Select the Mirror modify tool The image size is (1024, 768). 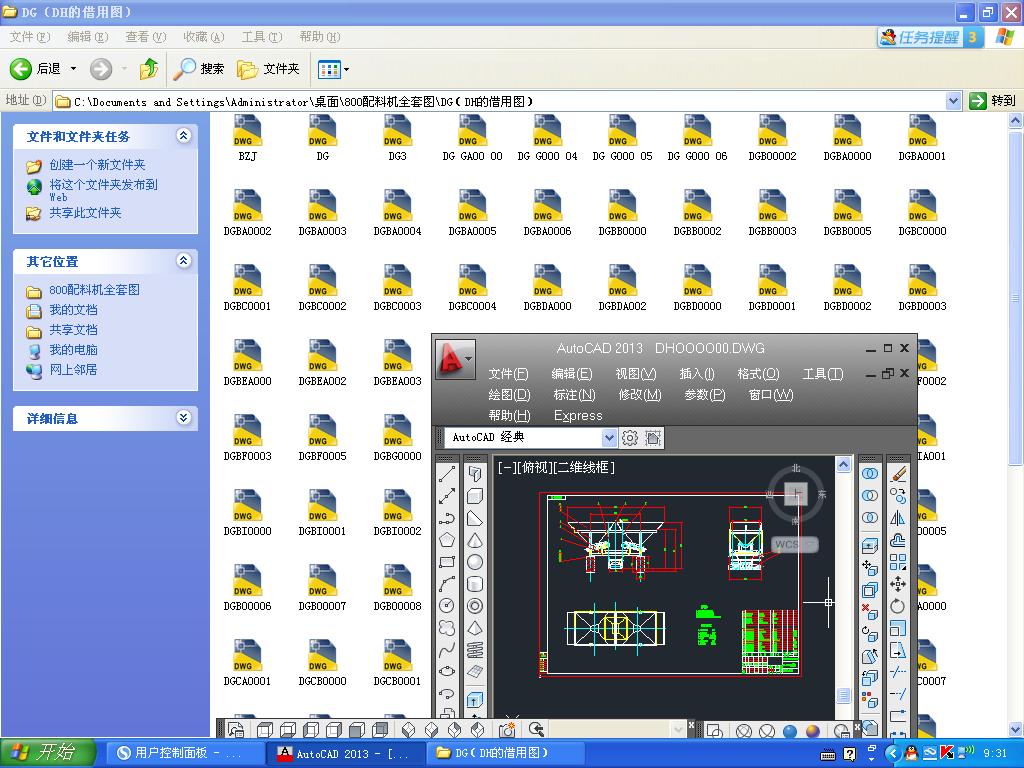click(x=899, y=519)
